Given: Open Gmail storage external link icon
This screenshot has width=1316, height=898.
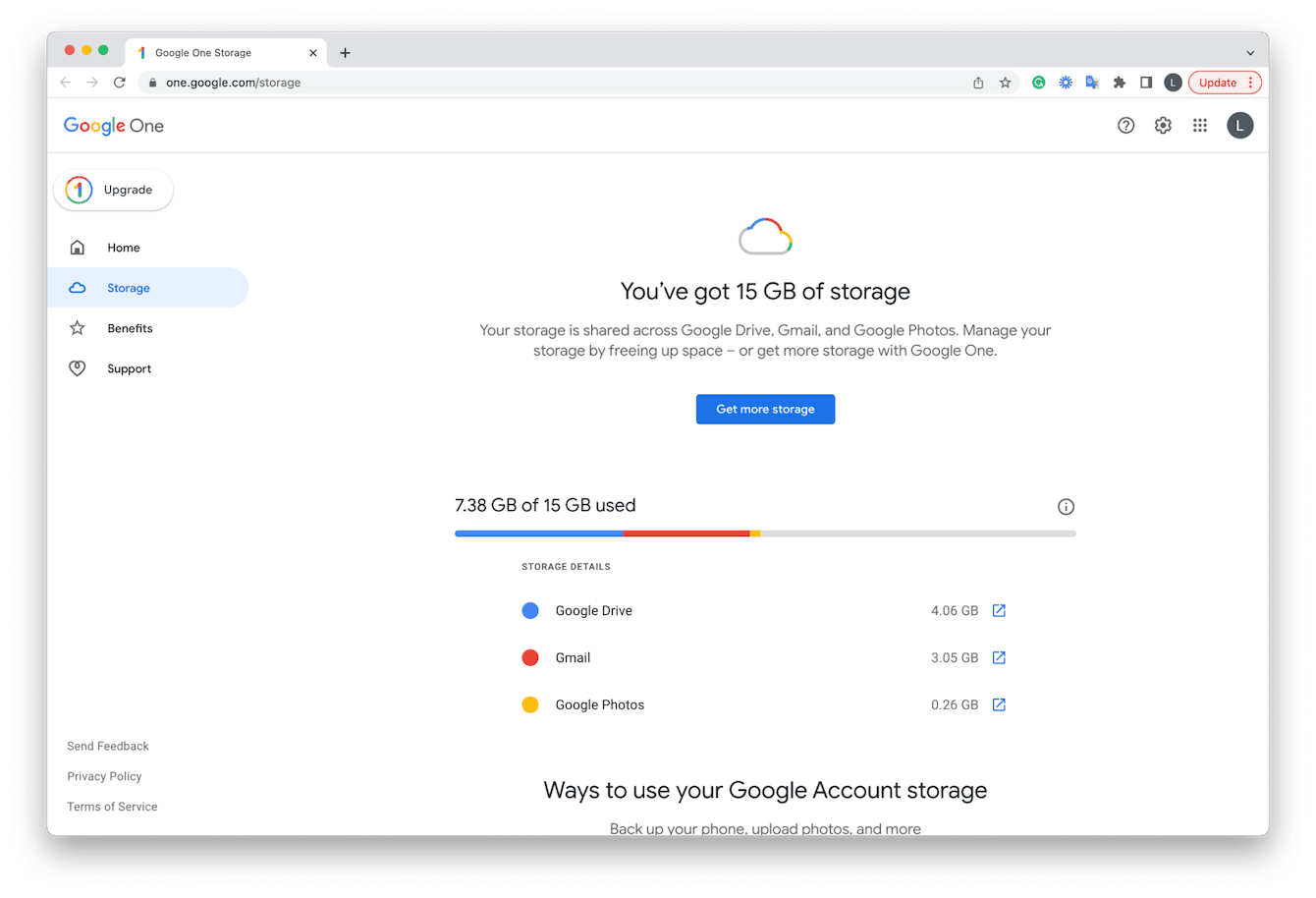Looking at the screenshot, I should [999, 657].
